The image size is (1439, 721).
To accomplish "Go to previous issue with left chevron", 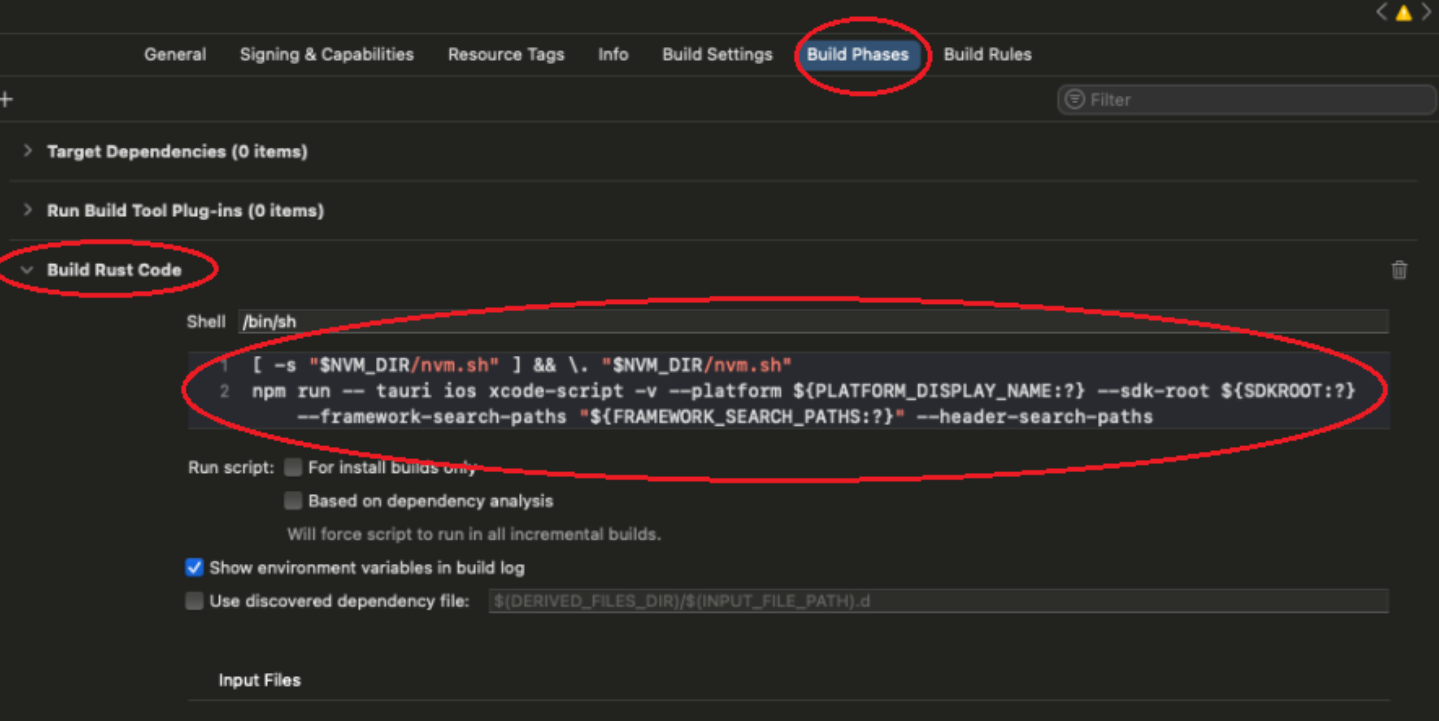I will coord(1382,13).
